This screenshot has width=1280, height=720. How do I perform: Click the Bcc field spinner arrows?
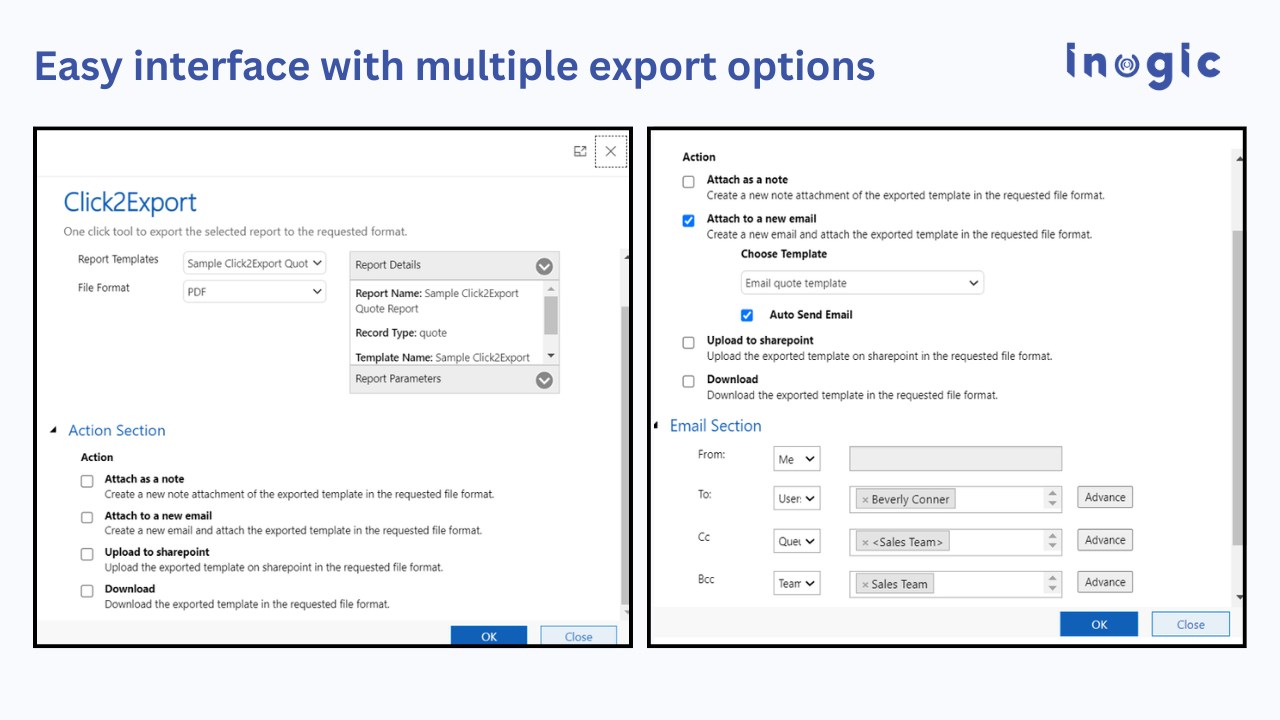(x=1052, y=584)
